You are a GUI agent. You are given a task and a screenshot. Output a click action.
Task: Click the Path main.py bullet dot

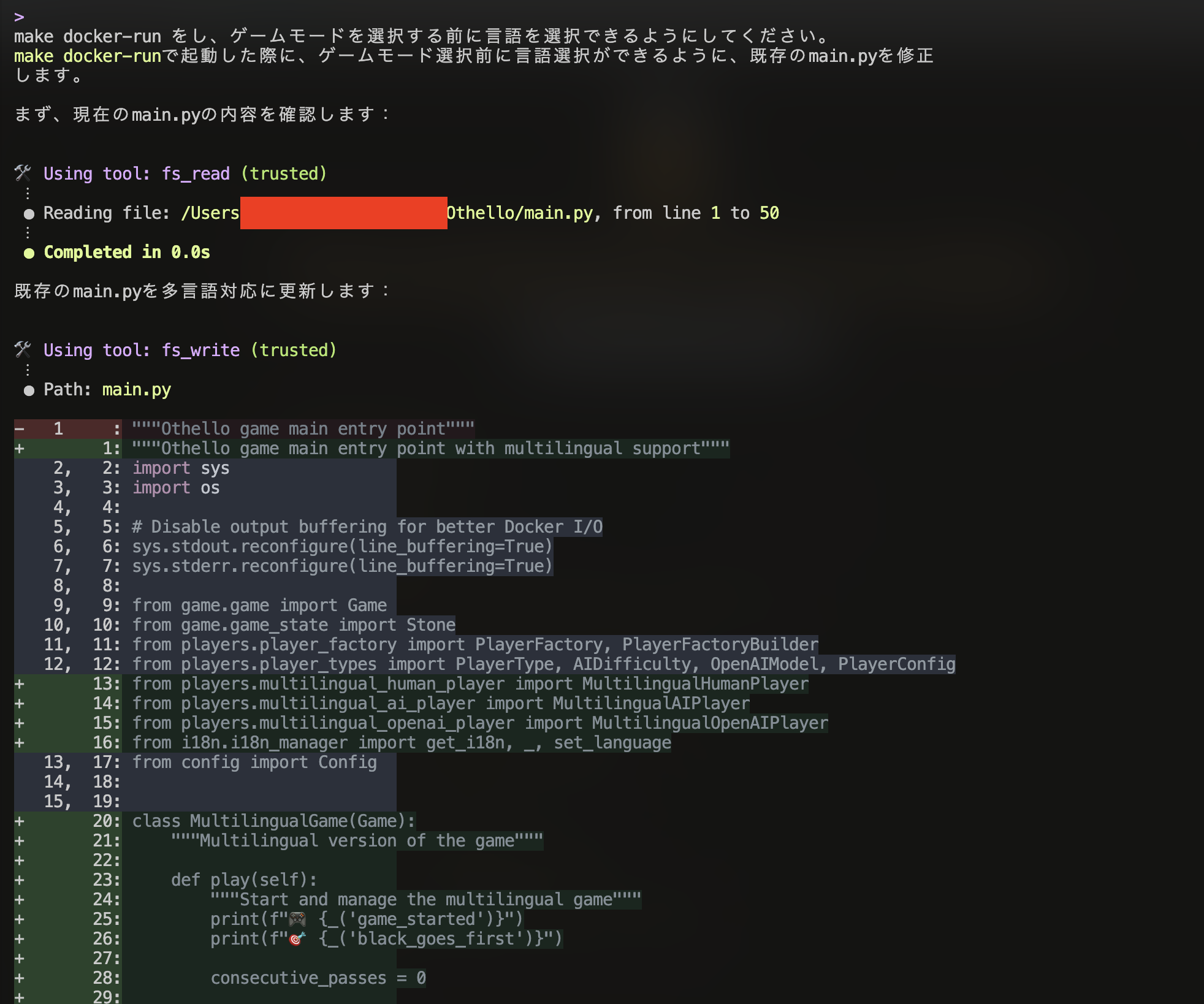(x=29, y=390)
